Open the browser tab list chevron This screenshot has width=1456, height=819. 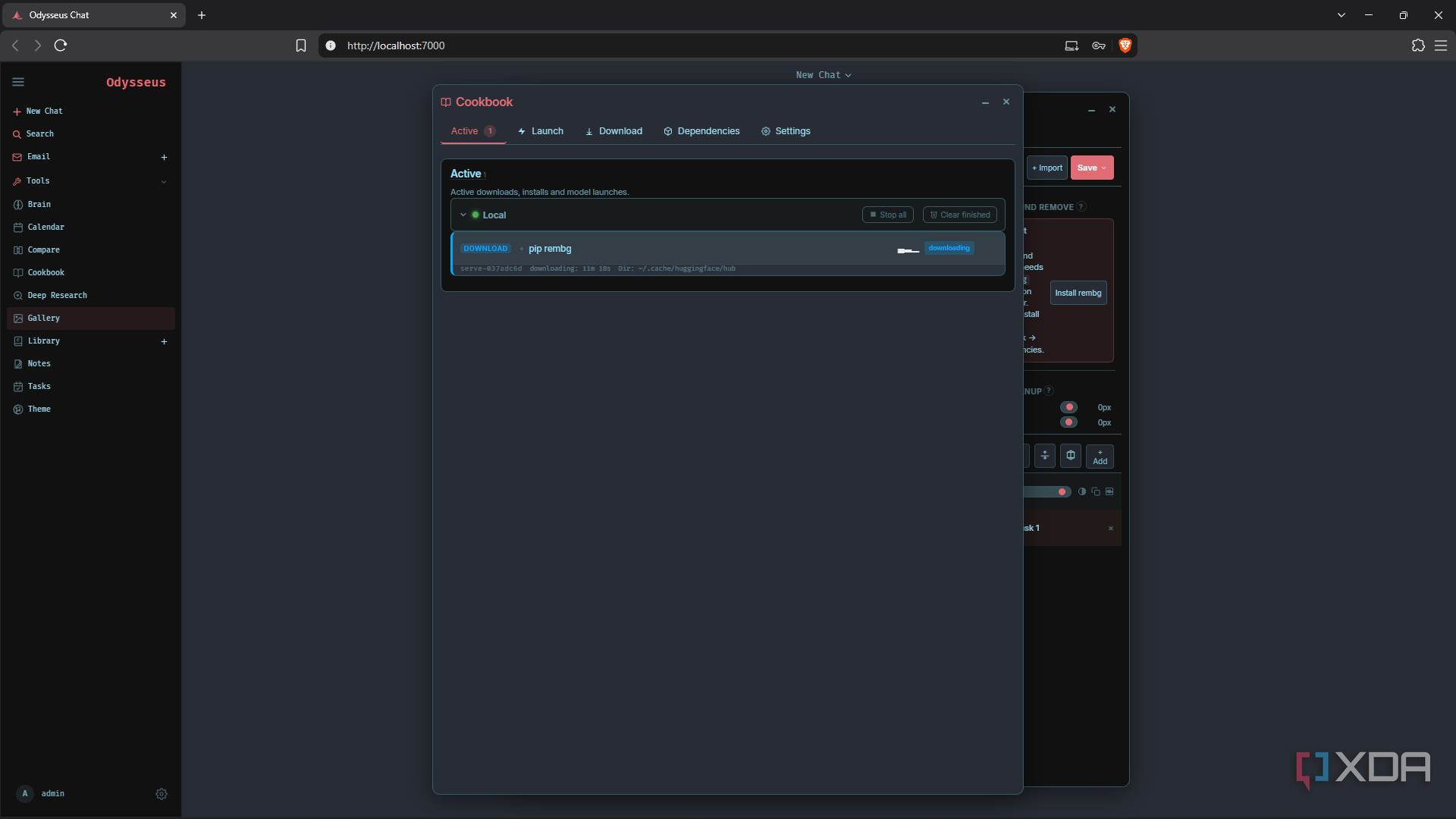click(x=1341, y=15)
